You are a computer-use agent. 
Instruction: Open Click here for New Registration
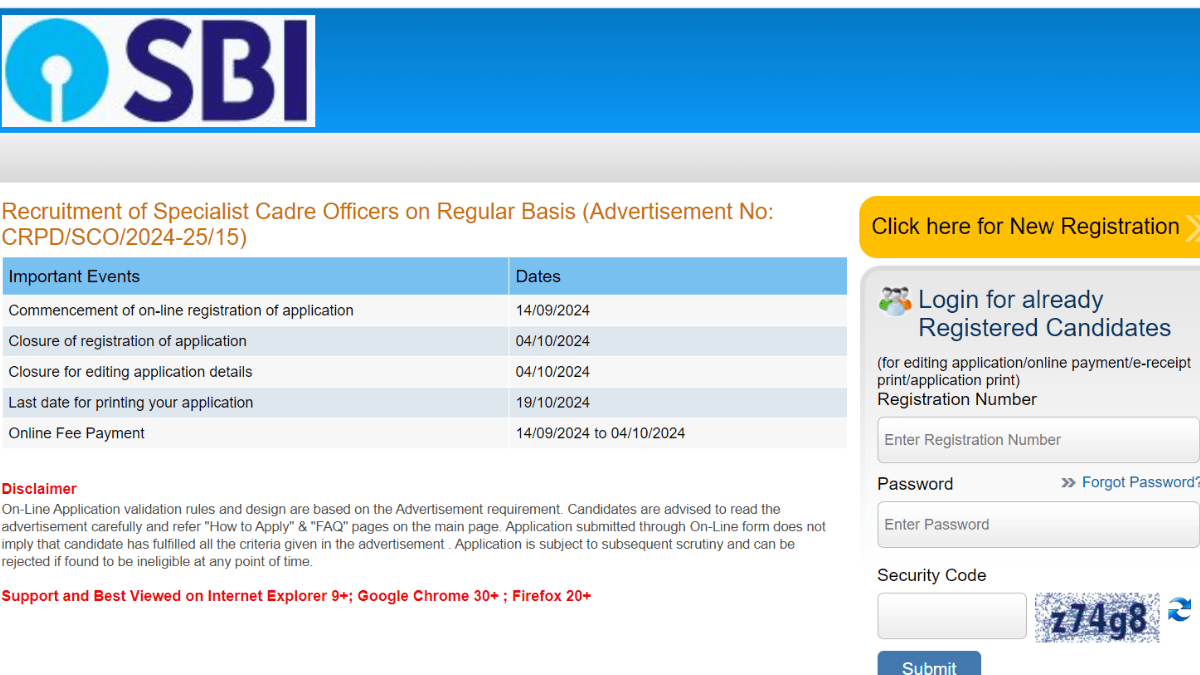coord(1030,227)
